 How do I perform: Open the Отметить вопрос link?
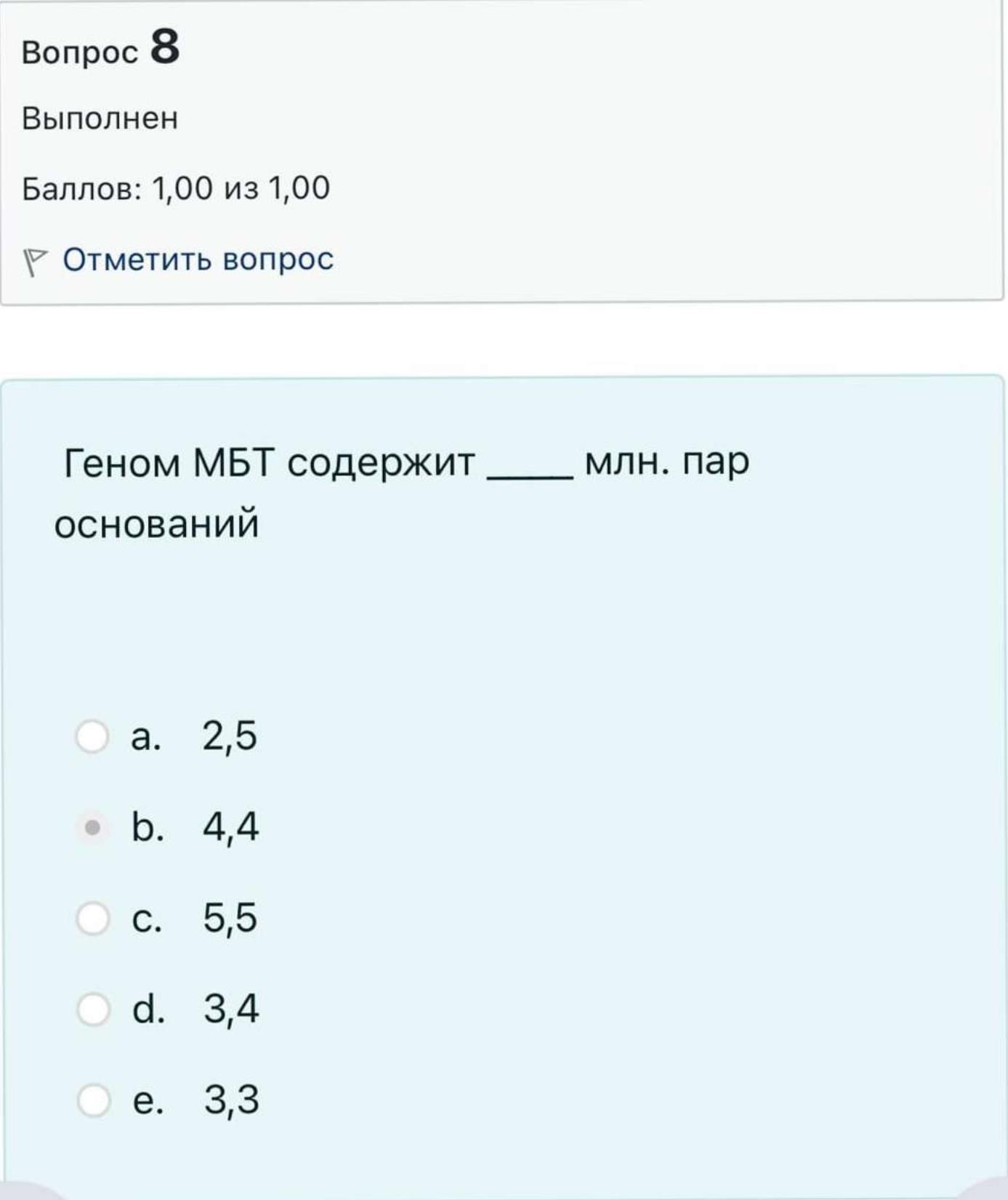pyautogui.click(x=198, y=259)
